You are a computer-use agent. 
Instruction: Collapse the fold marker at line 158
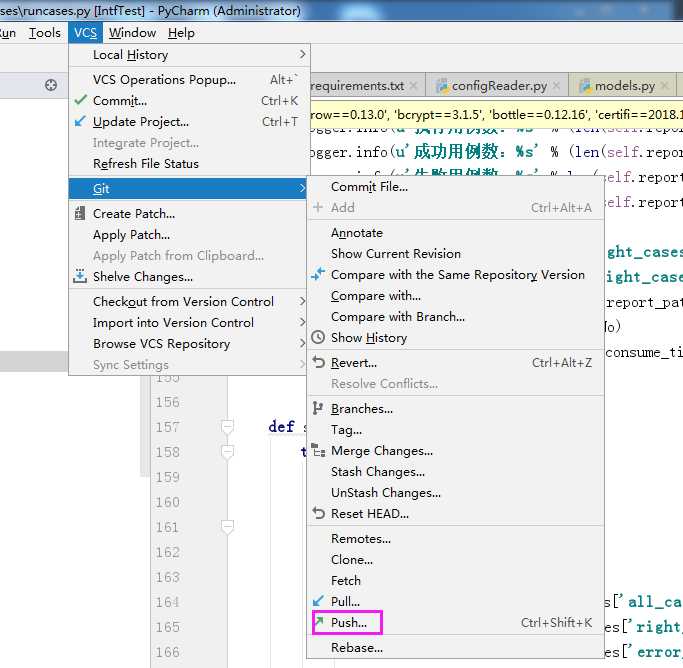tap(227, 452)
